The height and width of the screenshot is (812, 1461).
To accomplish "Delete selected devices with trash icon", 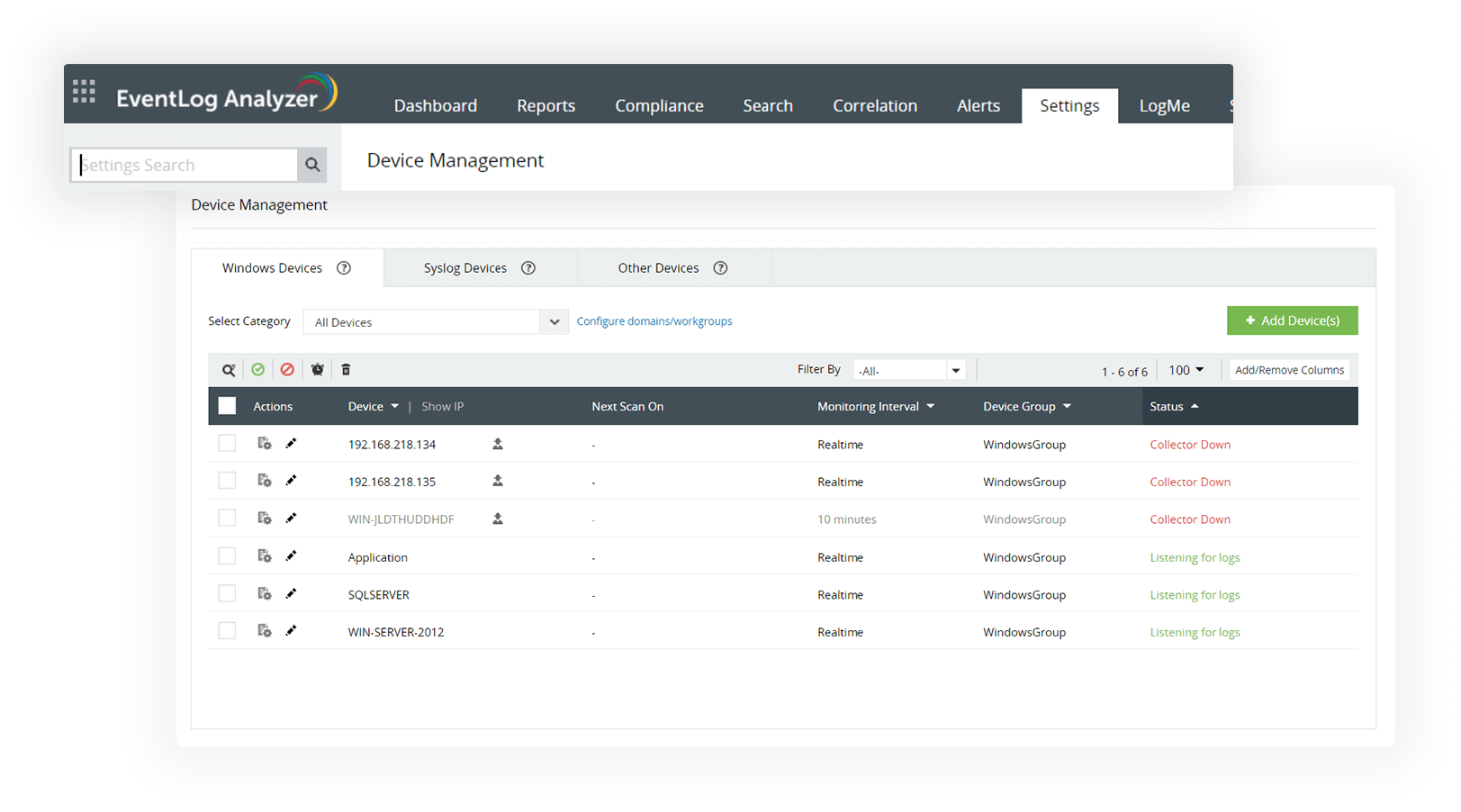I will point(346,370).
